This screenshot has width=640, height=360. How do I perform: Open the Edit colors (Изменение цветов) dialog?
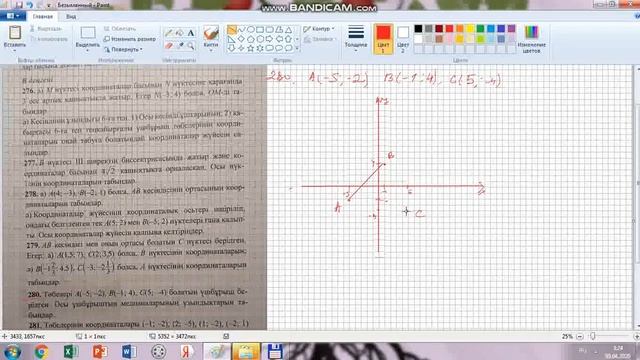pos(531,39)
